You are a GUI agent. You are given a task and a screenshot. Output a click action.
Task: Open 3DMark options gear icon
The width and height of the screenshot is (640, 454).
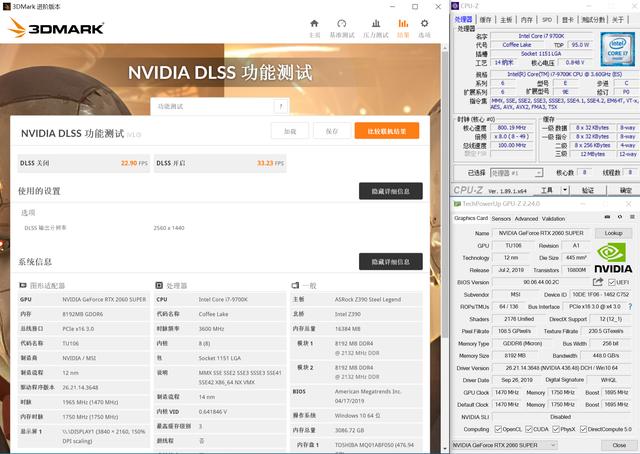424,23
